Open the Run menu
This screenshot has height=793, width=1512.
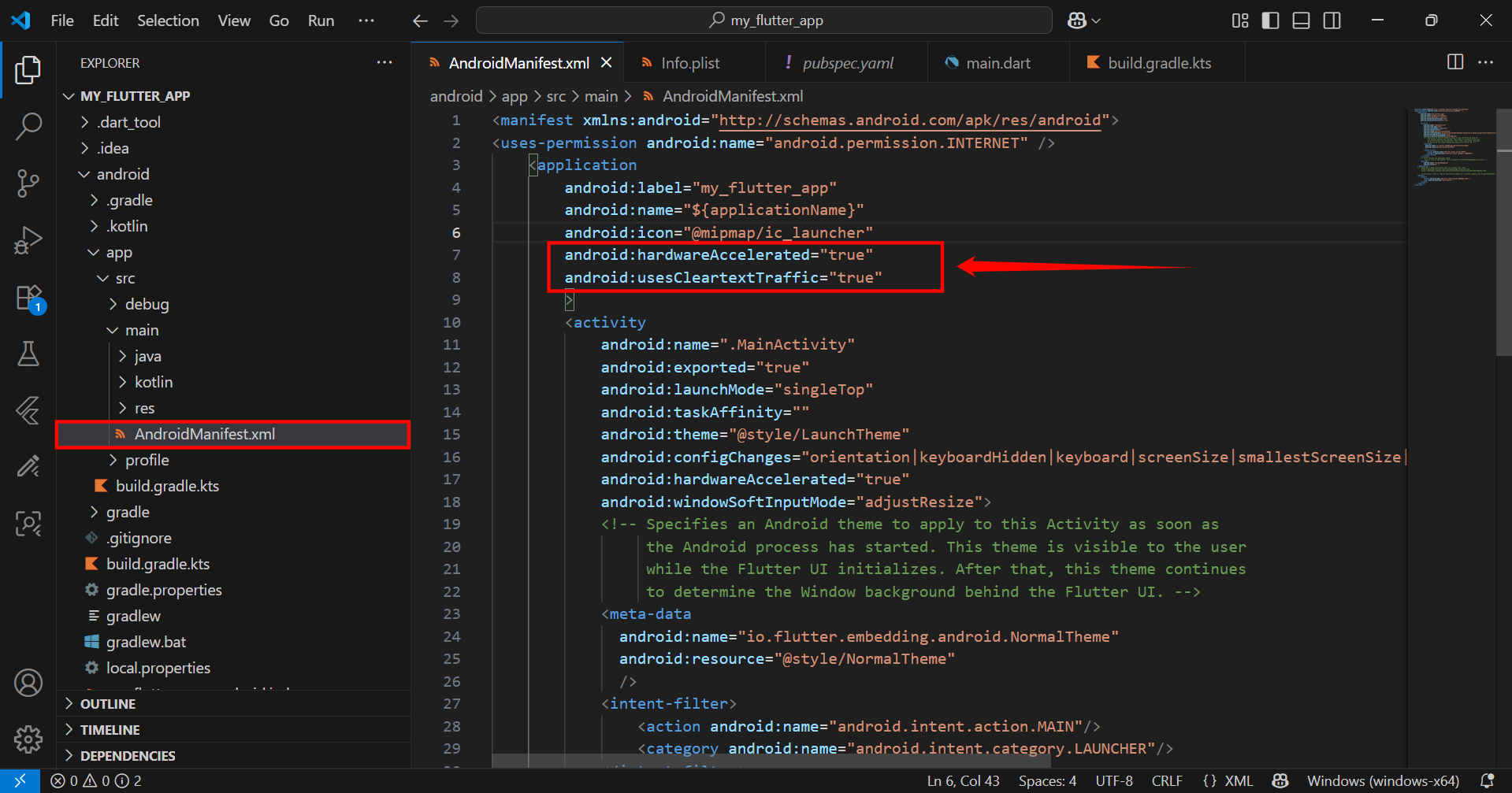coord(321,20)
